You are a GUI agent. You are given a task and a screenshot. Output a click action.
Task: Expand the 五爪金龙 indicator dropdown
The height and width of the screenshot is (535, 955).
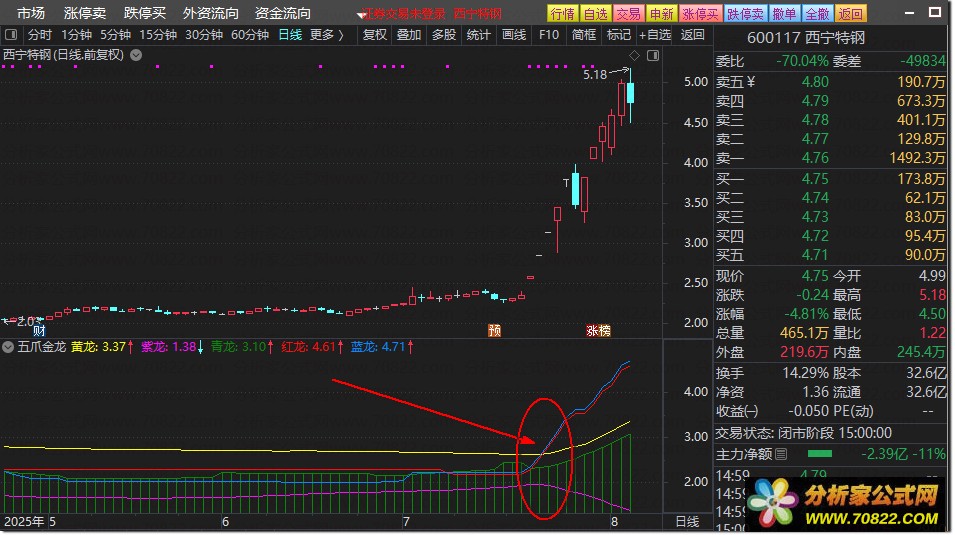pyautogui.click(x=8, y=347)
